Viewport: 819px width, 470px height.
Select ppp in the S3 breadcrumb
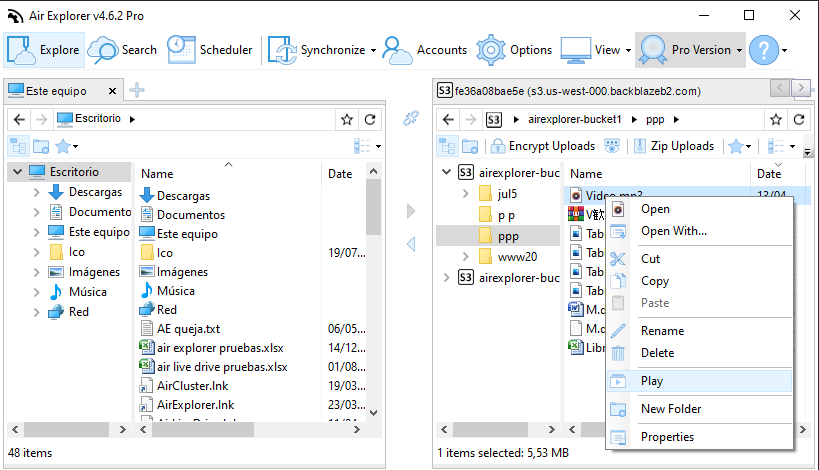(655, 120)
